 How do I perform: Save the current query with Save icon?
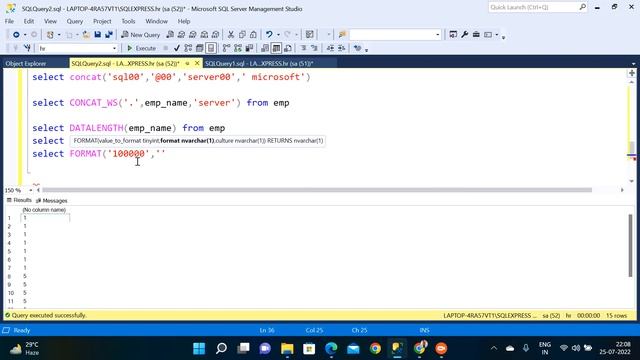click(98, 35)
